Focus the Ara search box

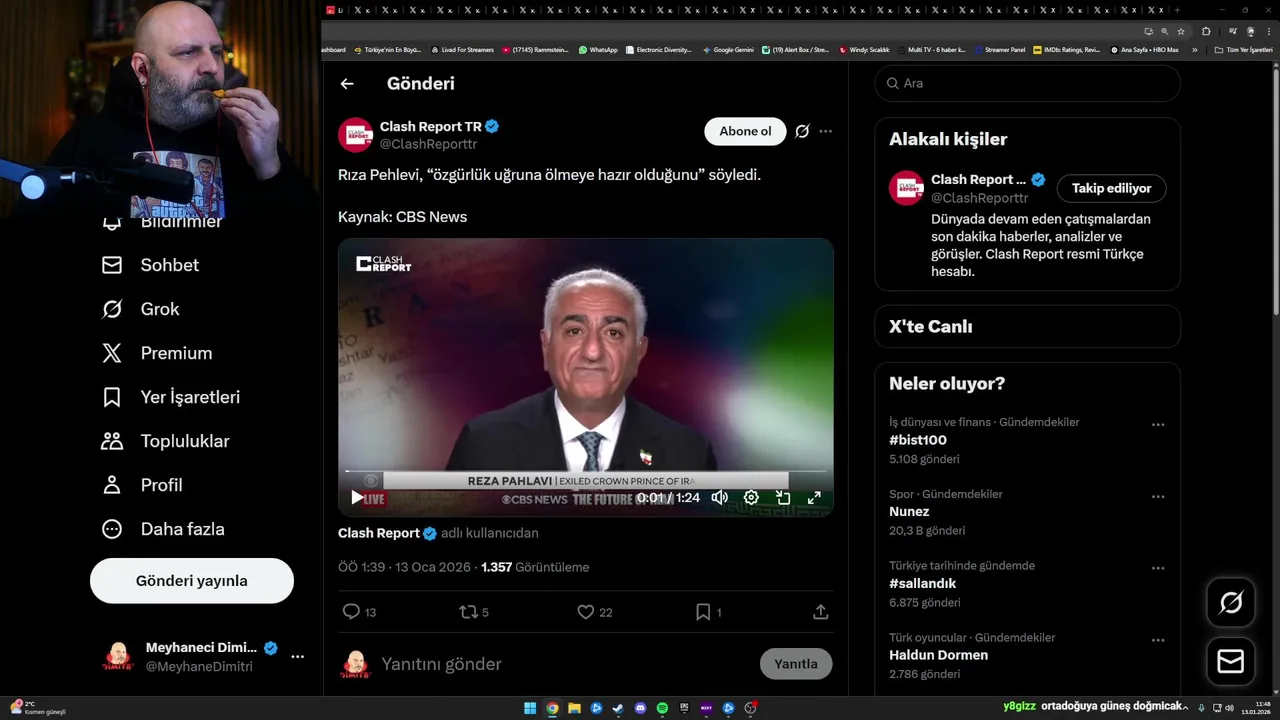pyautogui.click(x=1028, y=83)
